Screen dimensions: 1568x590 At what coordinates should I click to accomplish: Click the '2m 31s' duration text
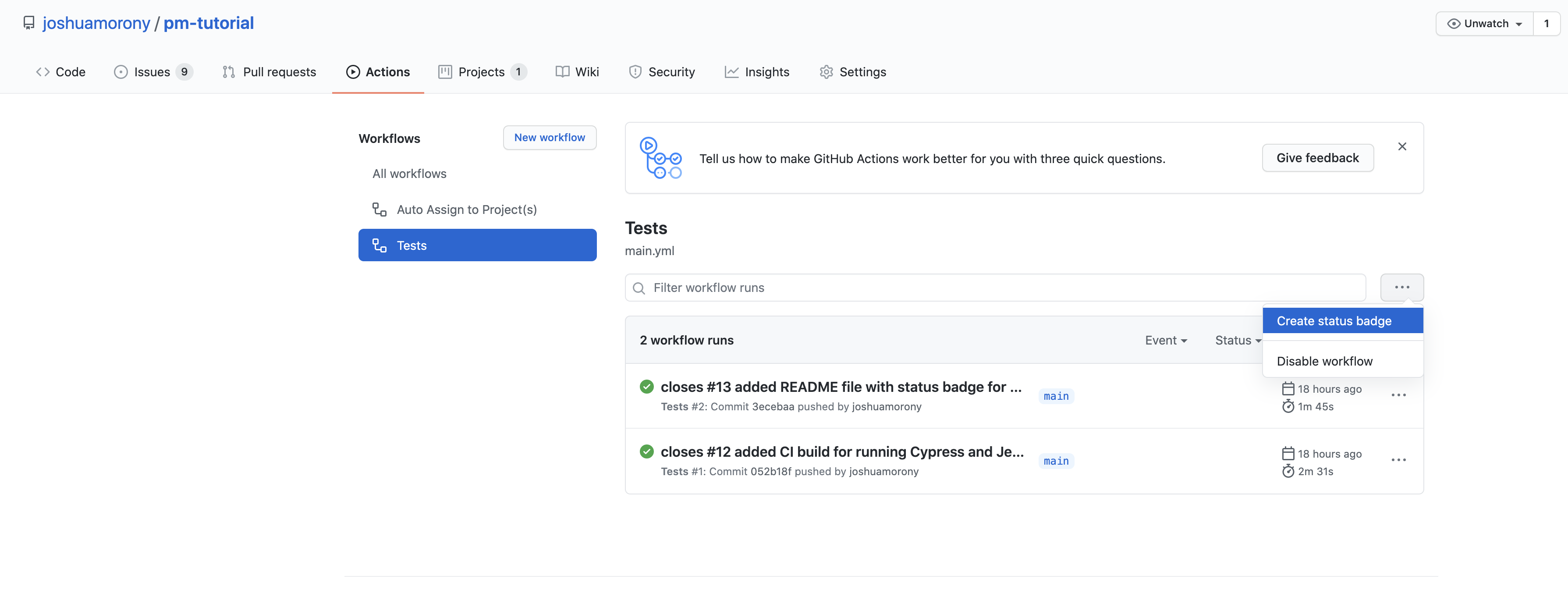[1316, 472]
